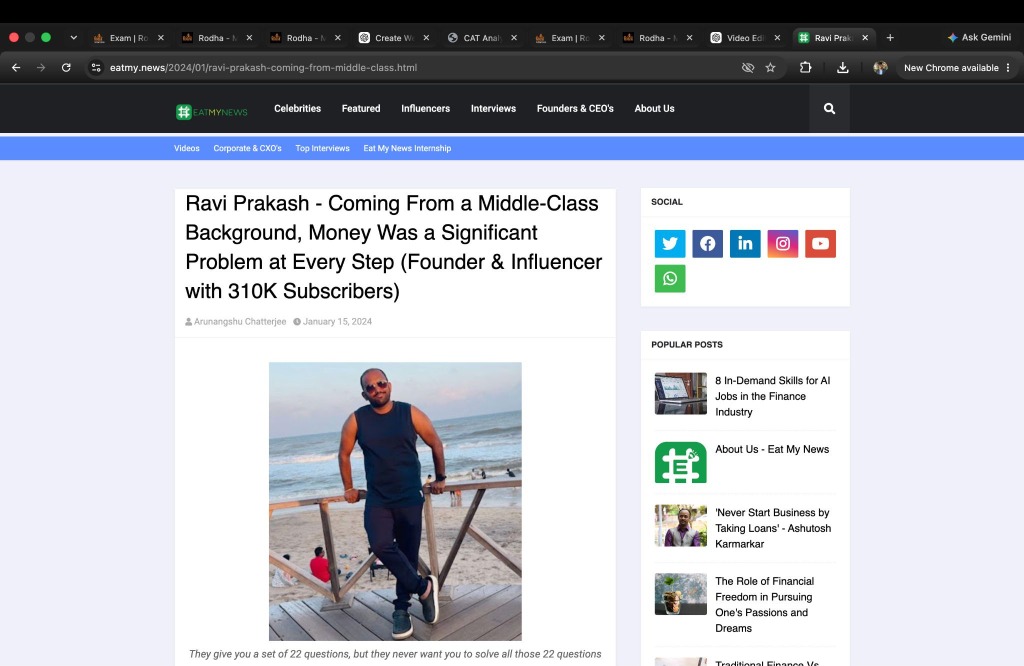
Task: Open Chrome three-dot menu
Action: point(1008,67)
